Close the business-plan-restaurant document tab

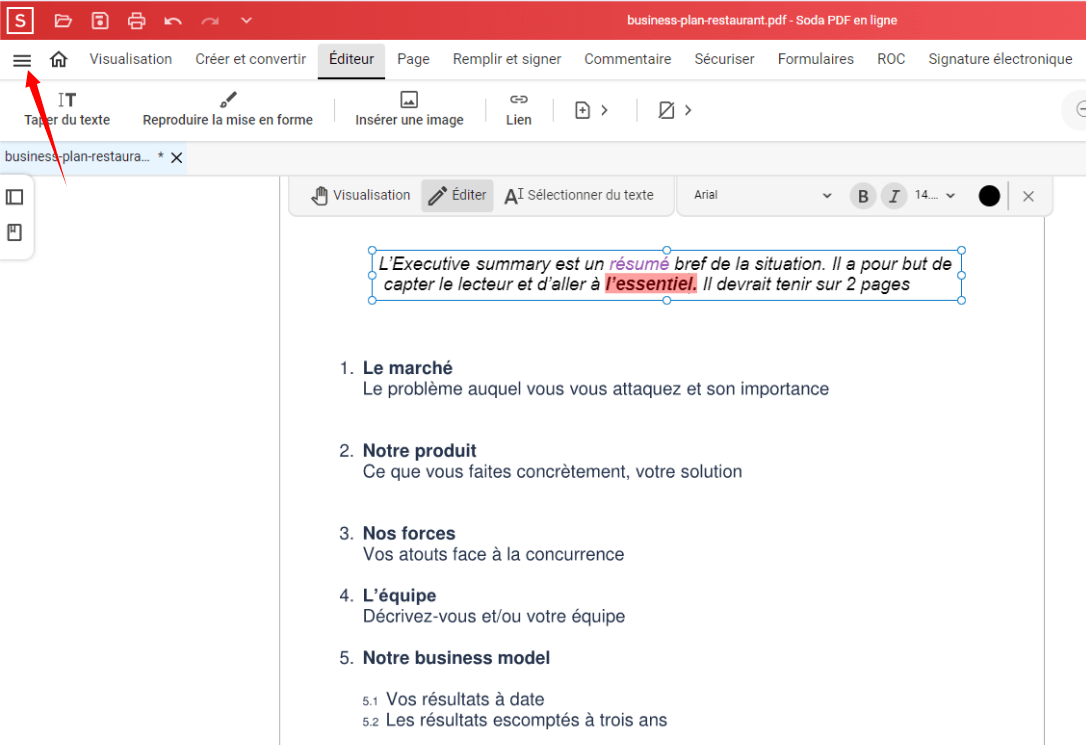(177, 158)
